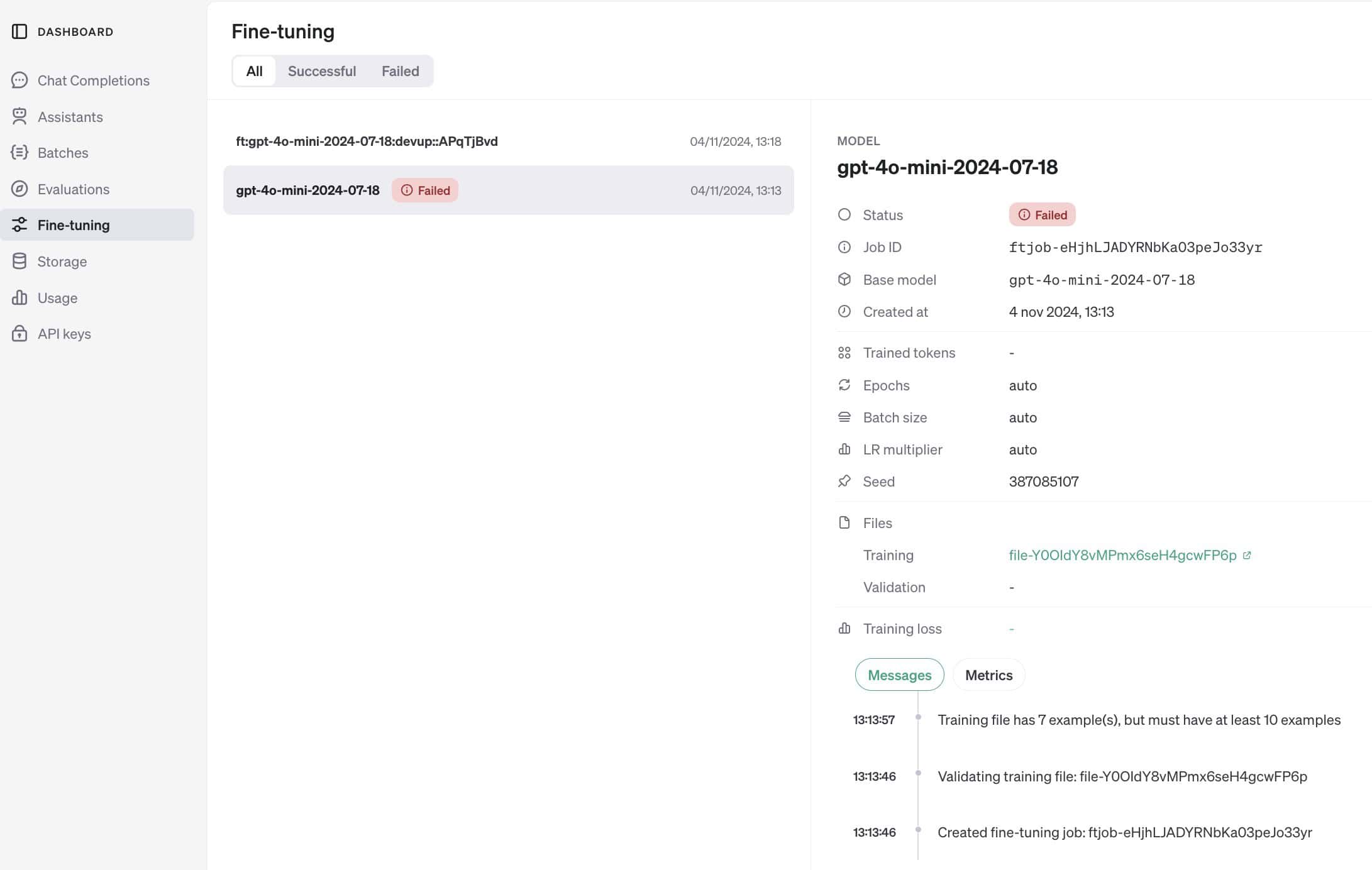Select the All filter tab
Screen dimensions: 1372x870
(253, 71)
